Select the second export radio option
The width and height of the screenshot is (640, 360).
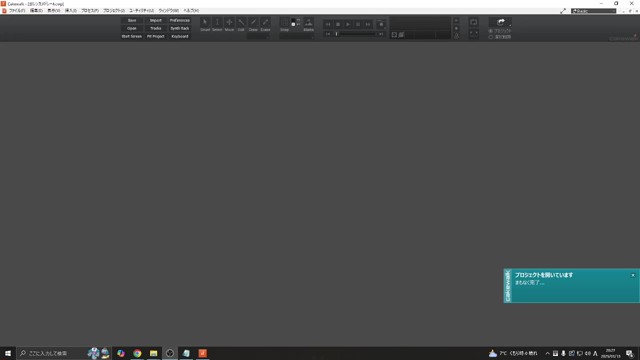[500, 37]
